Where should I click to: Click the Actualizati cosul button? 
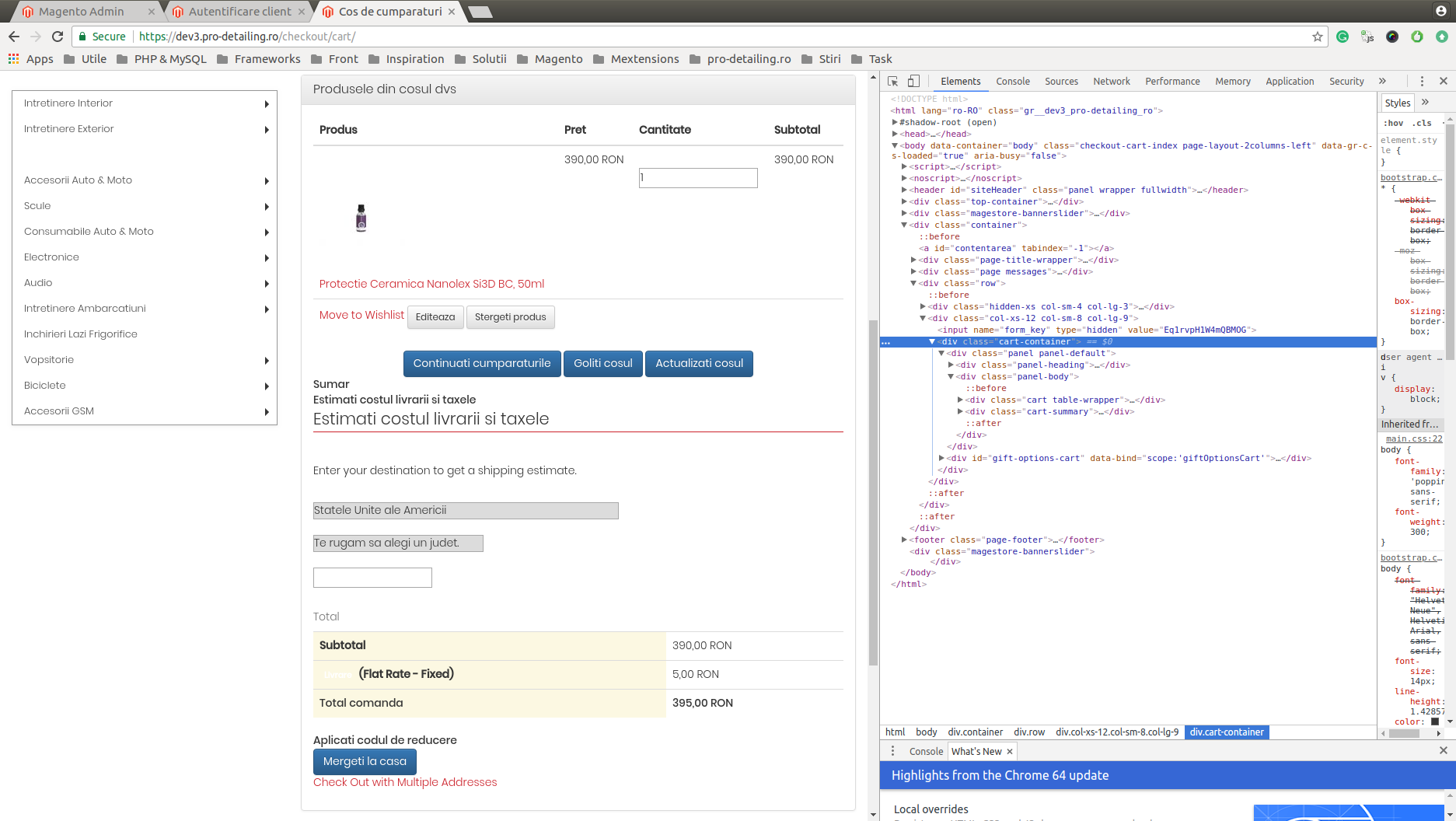pos(699,364)
